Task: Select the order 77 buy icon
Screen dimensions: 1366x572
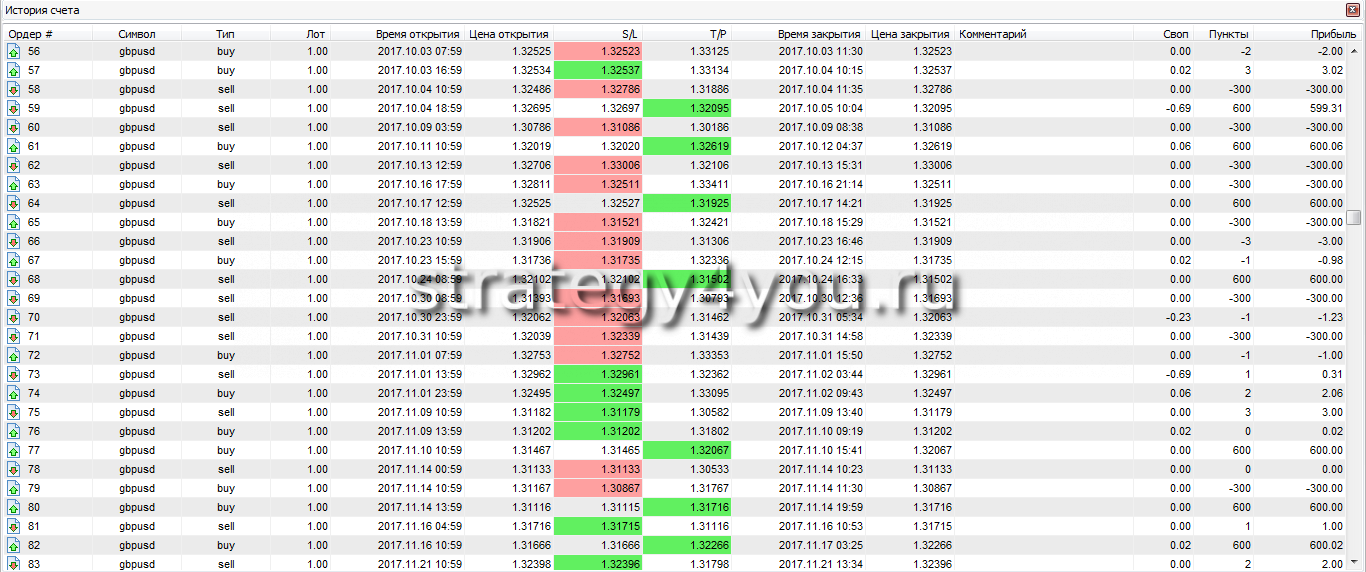Action: pyautogui.click(x=14, y=450)
